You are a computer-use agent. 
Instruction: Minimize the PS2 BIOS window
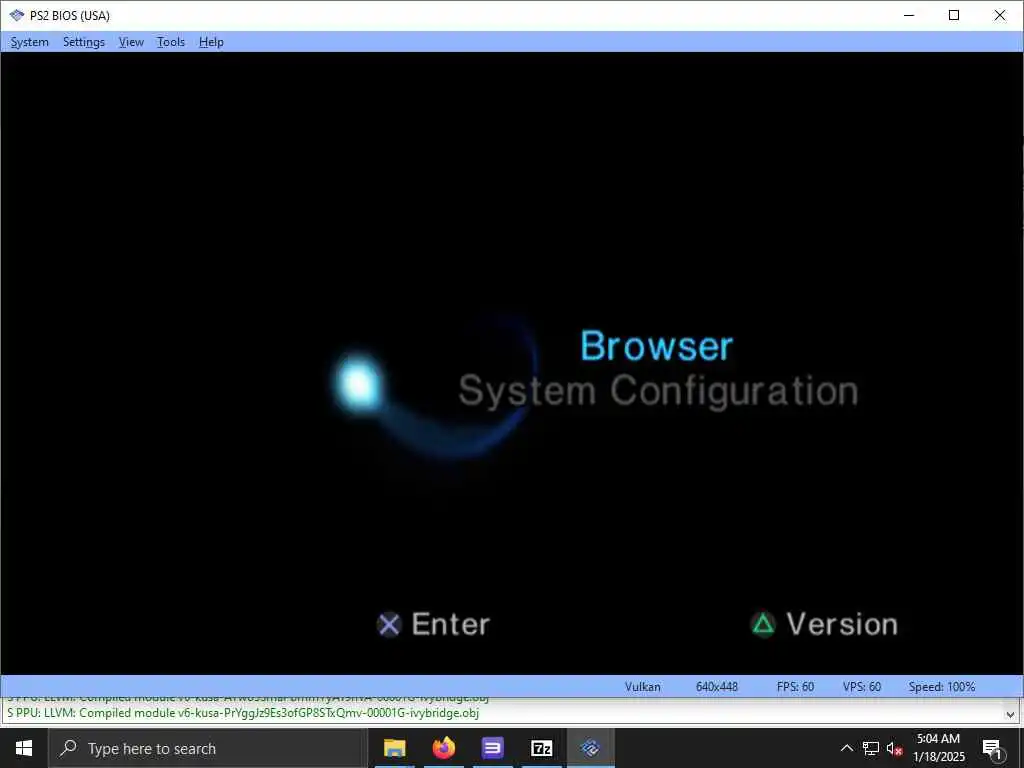908,15
